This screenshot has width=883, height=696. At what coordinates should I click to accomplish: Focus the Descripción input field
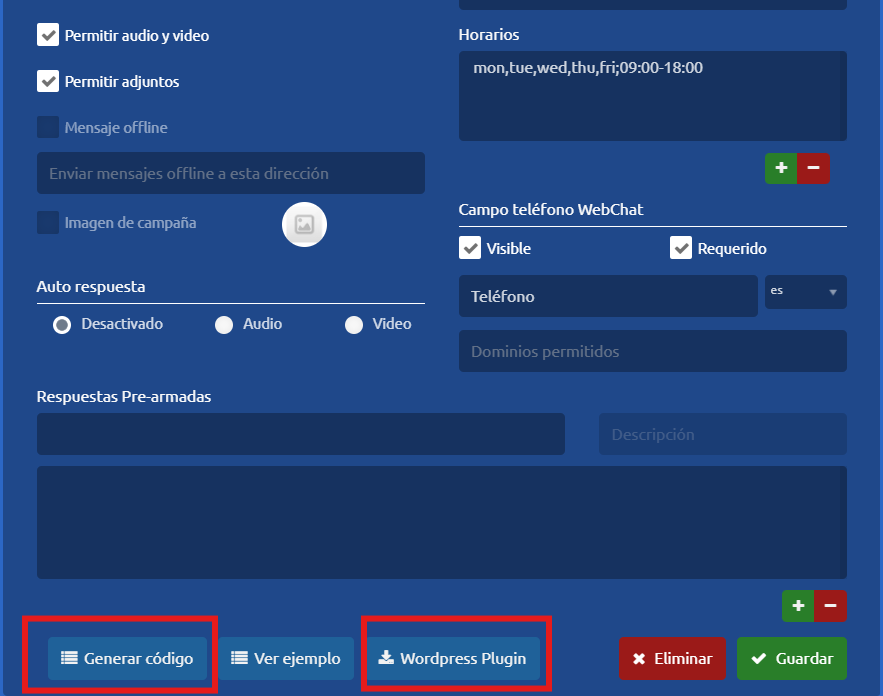[x=723, y=434]
